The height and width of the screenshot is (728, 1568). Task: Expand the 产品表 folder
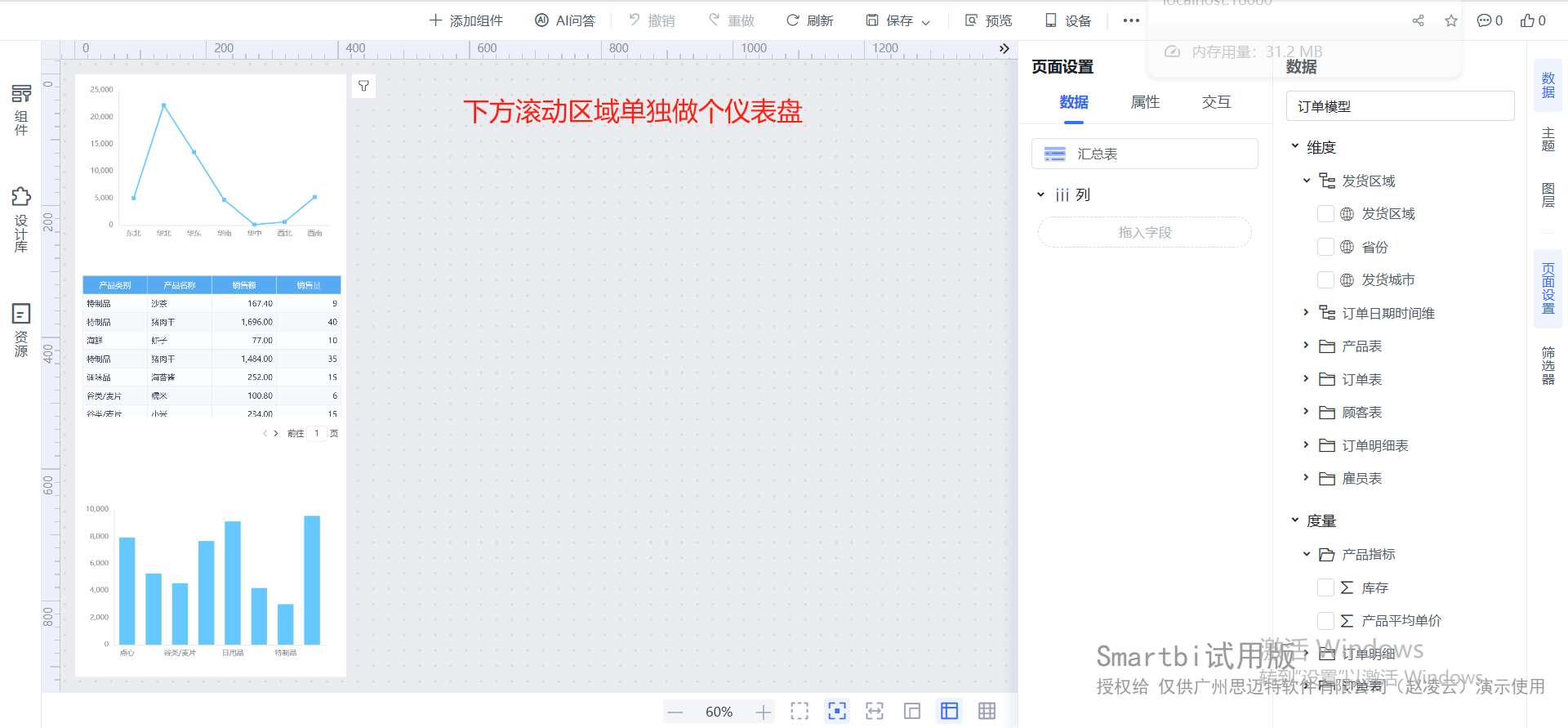pyautogui.click(x=1306, y=346)
